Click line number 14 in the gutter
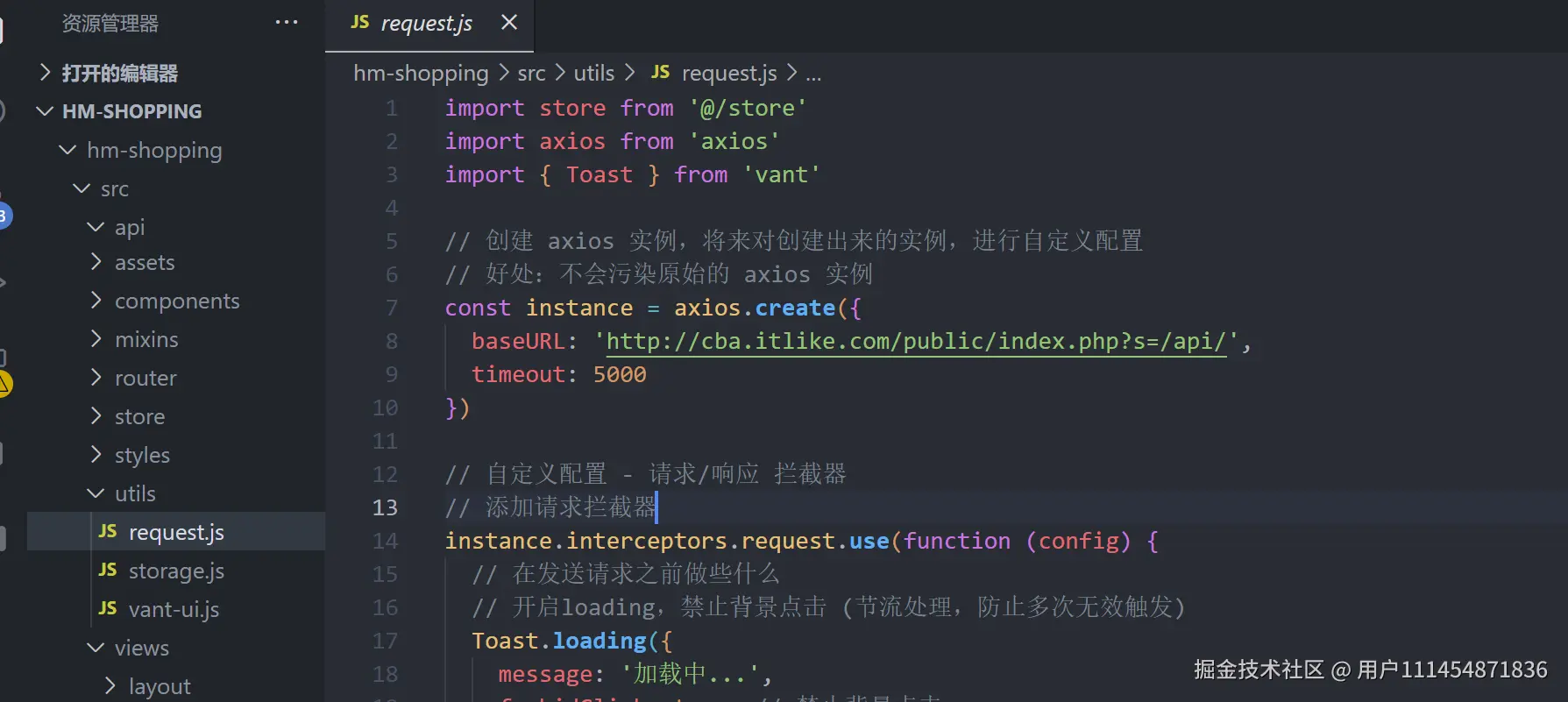The width and height of the screenshot is (1568, 702). (x=385, y=542)
